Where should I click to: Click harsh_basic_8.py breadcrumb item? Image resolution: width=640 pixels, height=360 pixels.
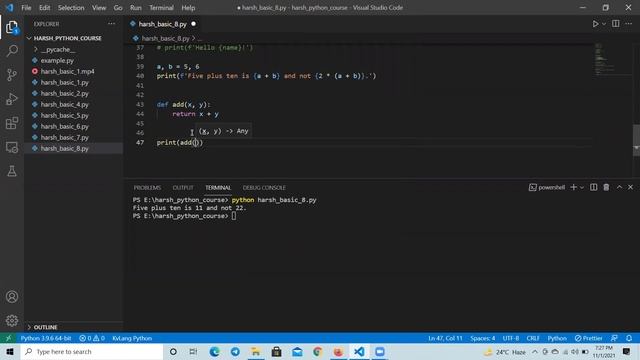(x=165, y=38)
